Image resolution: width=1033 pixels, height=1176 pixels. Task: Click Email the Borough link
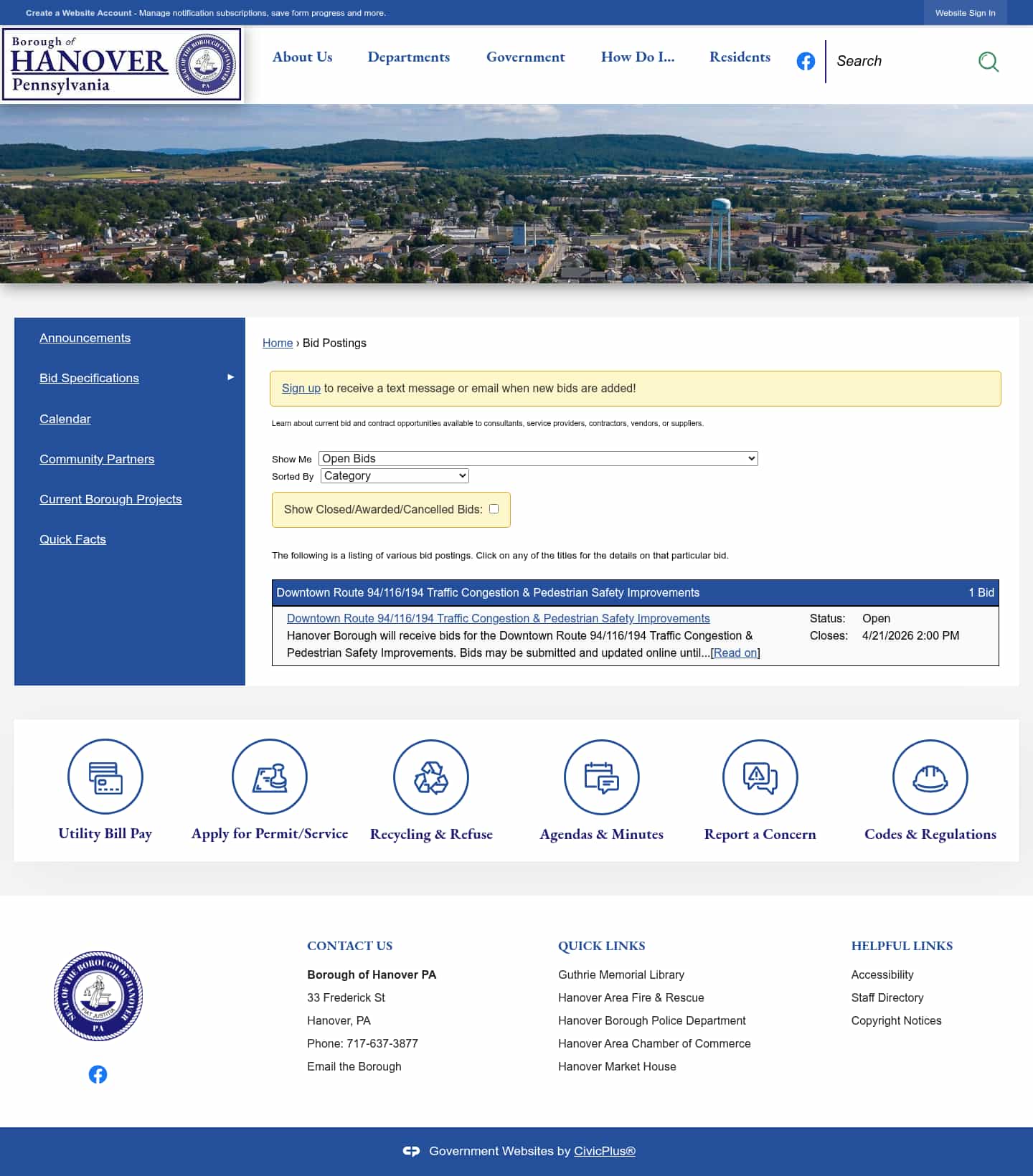click(354, 1066)
